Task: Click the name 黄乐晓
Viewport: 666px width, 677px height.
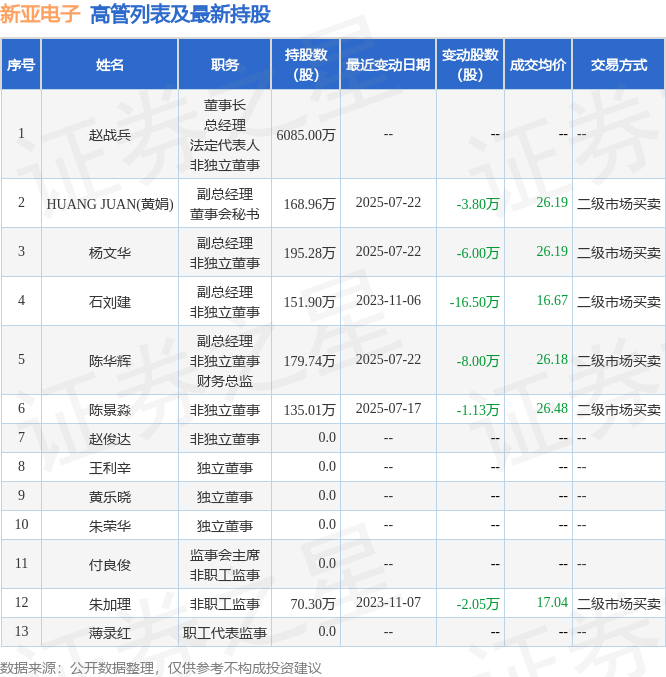Action: (x=110, y=497)
